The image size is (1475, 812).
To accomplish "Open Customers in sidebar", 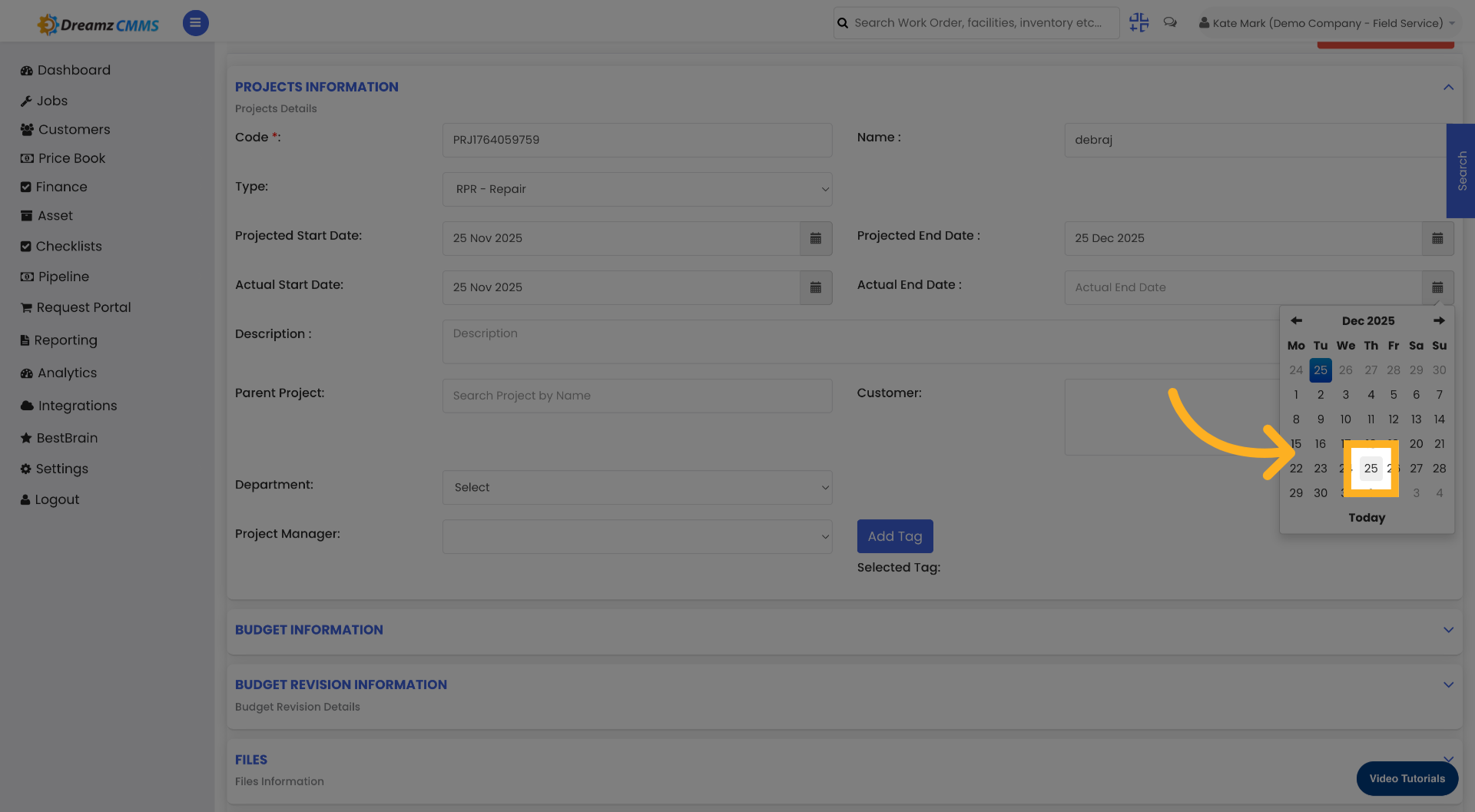I will 65,129.
